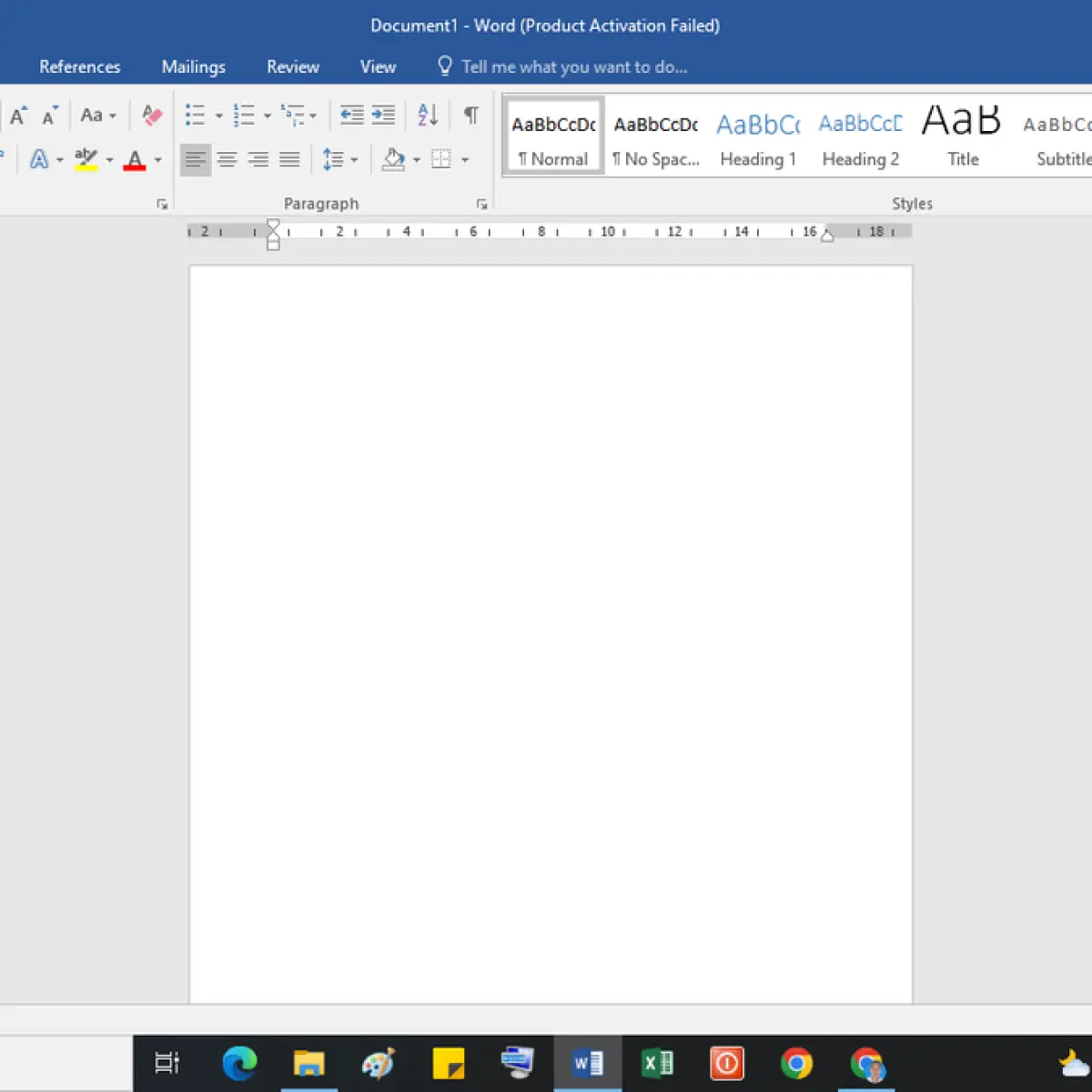Open Excel from the taskbar
Screen dimensions: 1092x1092
(657, 1063)
